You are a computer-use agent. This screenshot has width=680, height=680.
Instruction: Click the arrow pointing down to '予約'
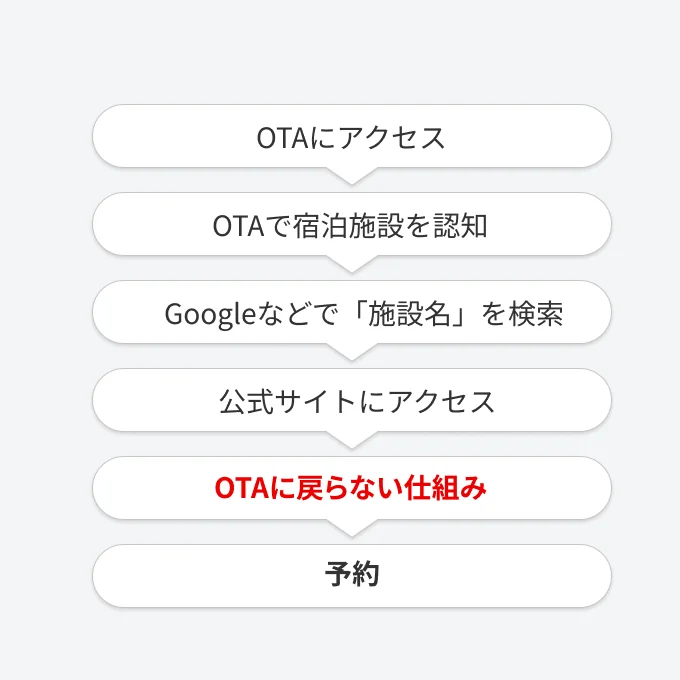point(351,527)
